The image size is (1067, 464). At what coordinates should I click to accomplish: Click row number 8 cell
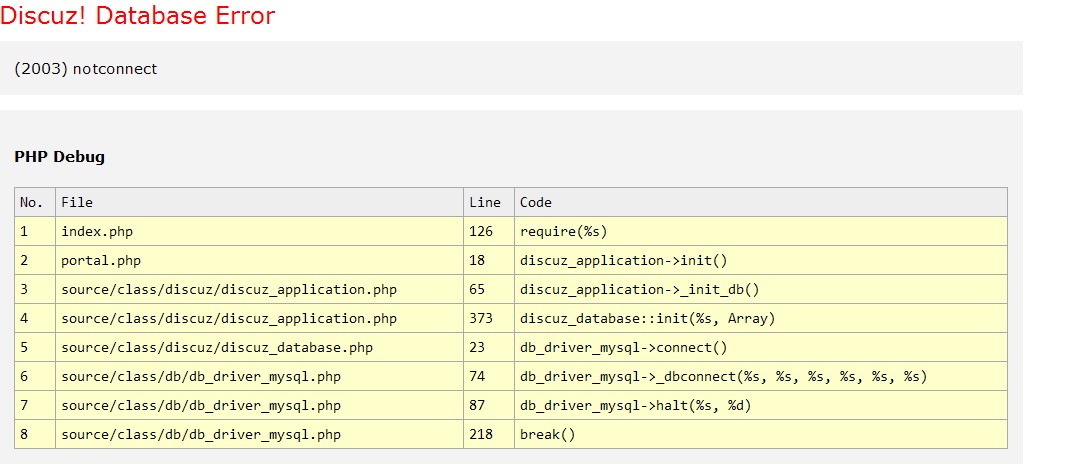click(x=35, y=434)
